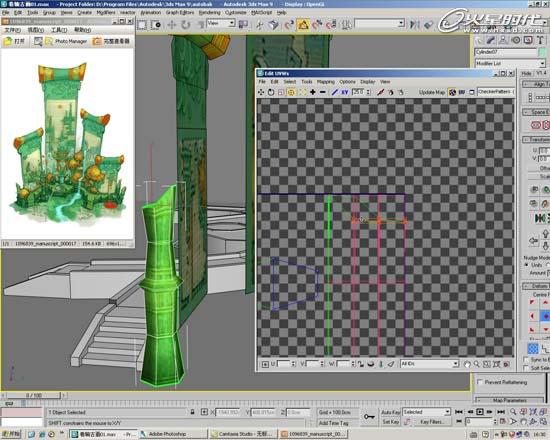The image size is (550, 440).
Task: Click the Key Filters button
Action: click(x=431, y=422)
